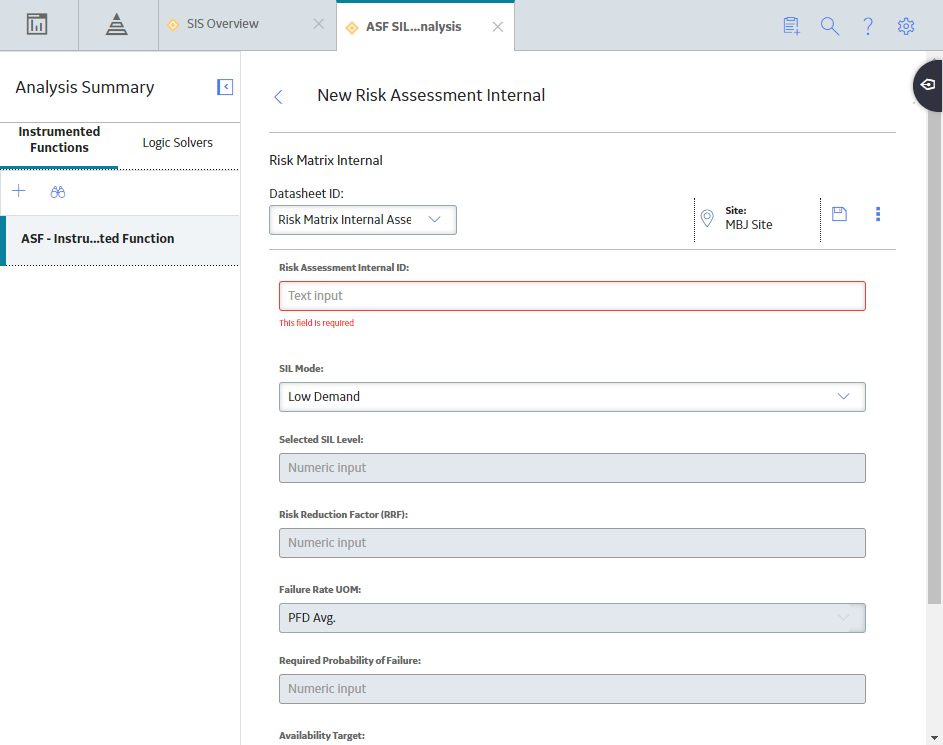The width and height of the screenshot is (943, 745).
Task: Open the side help drawer icon
Action: tap(929, 85)
